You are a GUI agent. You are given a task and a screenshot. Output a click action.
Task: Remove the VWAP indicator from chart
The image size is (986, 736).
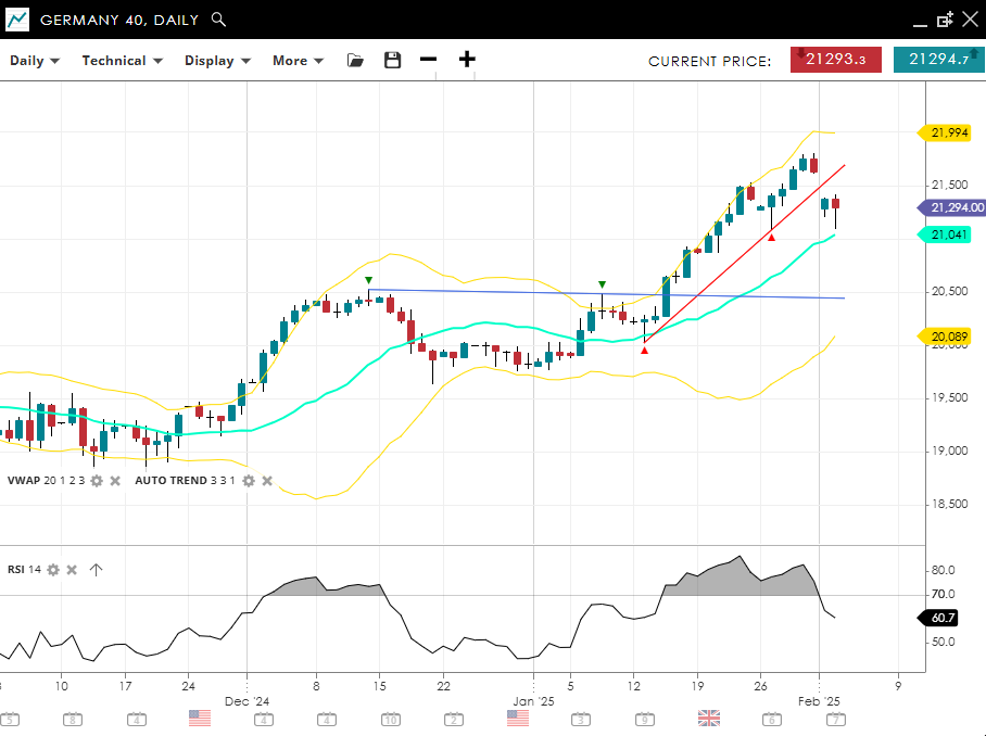pos(115,481)
